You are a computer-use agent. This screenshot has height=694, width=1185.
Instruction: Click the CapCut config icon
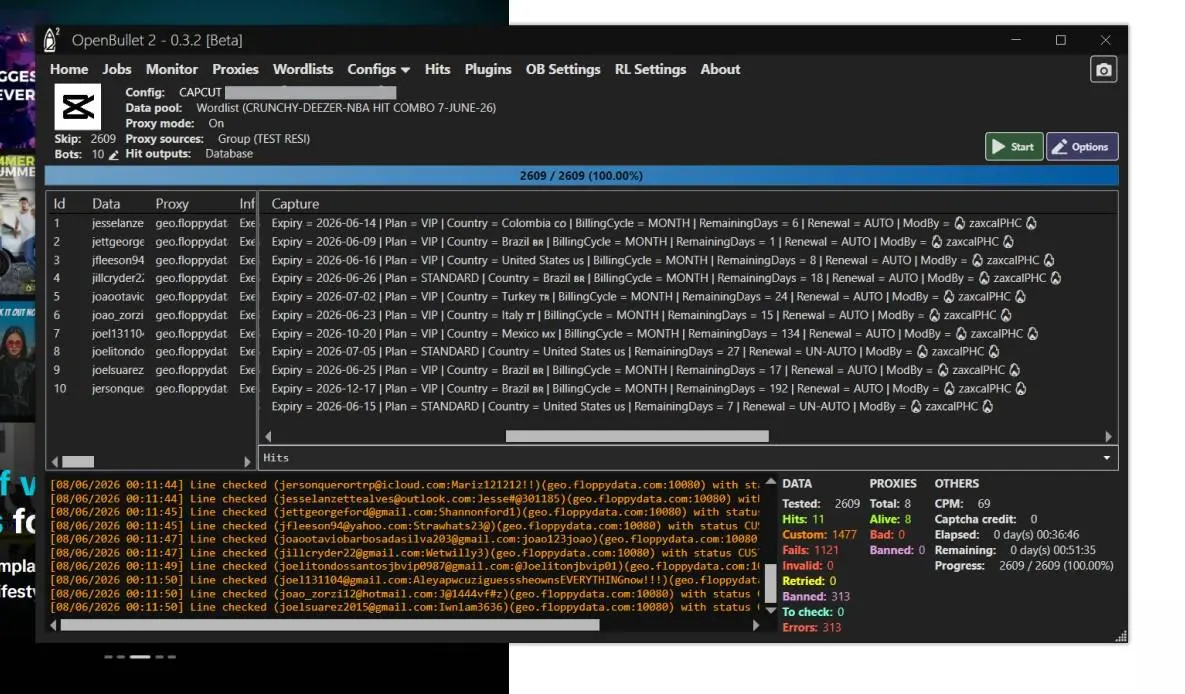click(77, 107)
